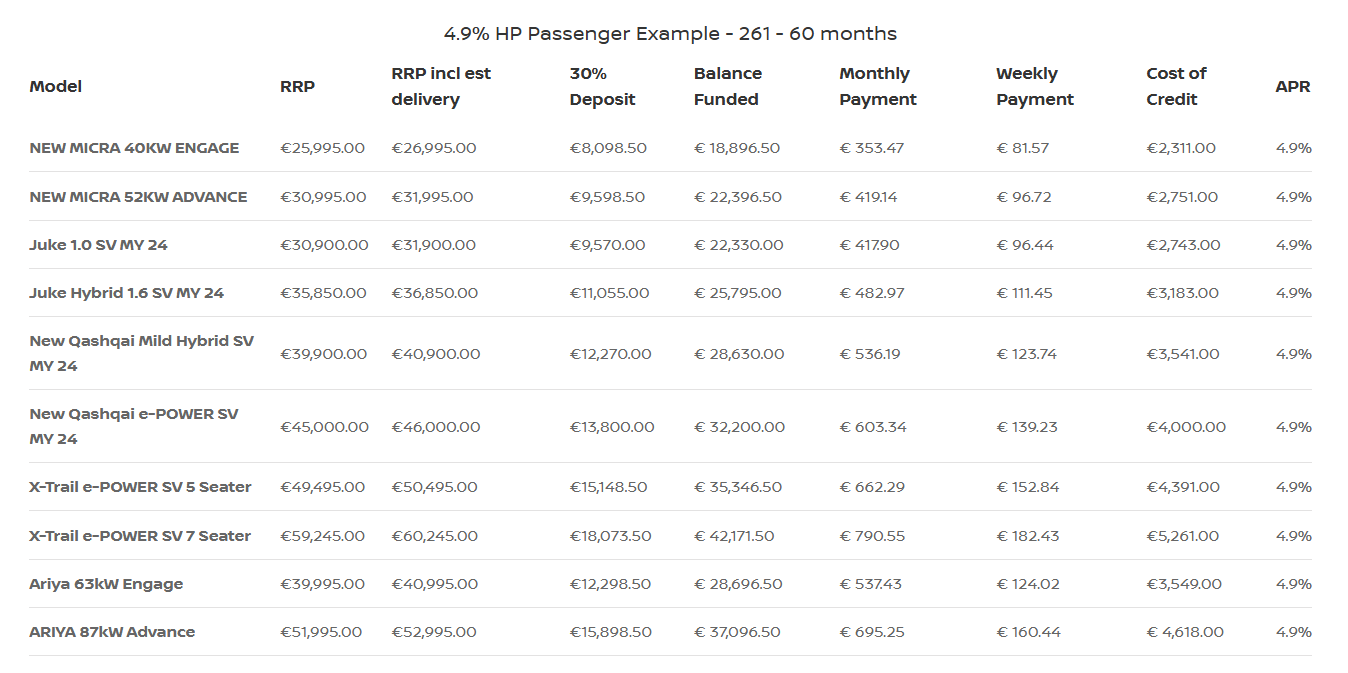1348x673 pixels.
Task: Select the €4,618.00 cost of credit
Action: pos(1185,632)
